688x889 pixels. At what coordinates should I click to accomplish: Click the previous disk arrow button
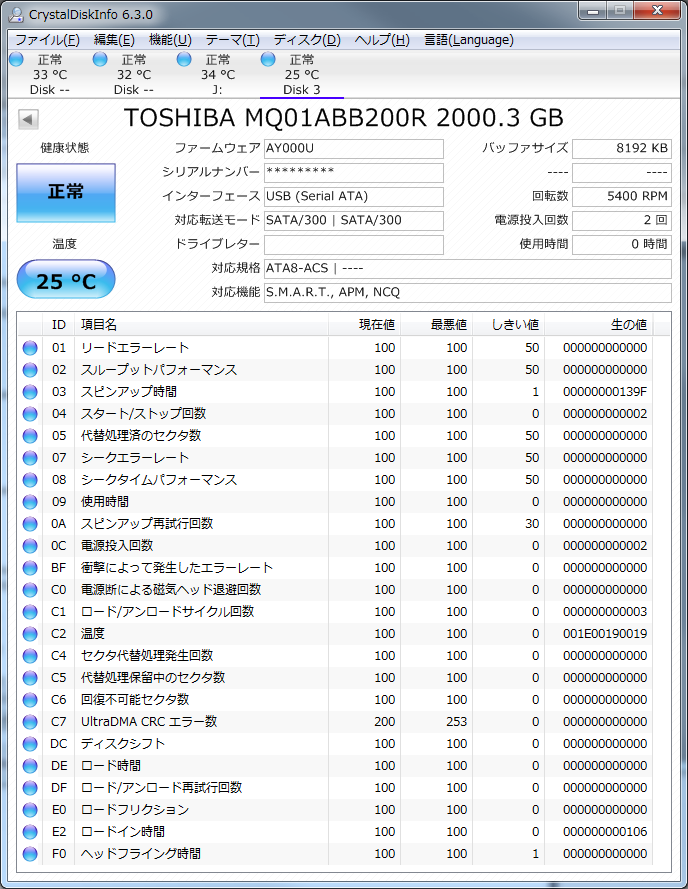click(x=28, y=120)
